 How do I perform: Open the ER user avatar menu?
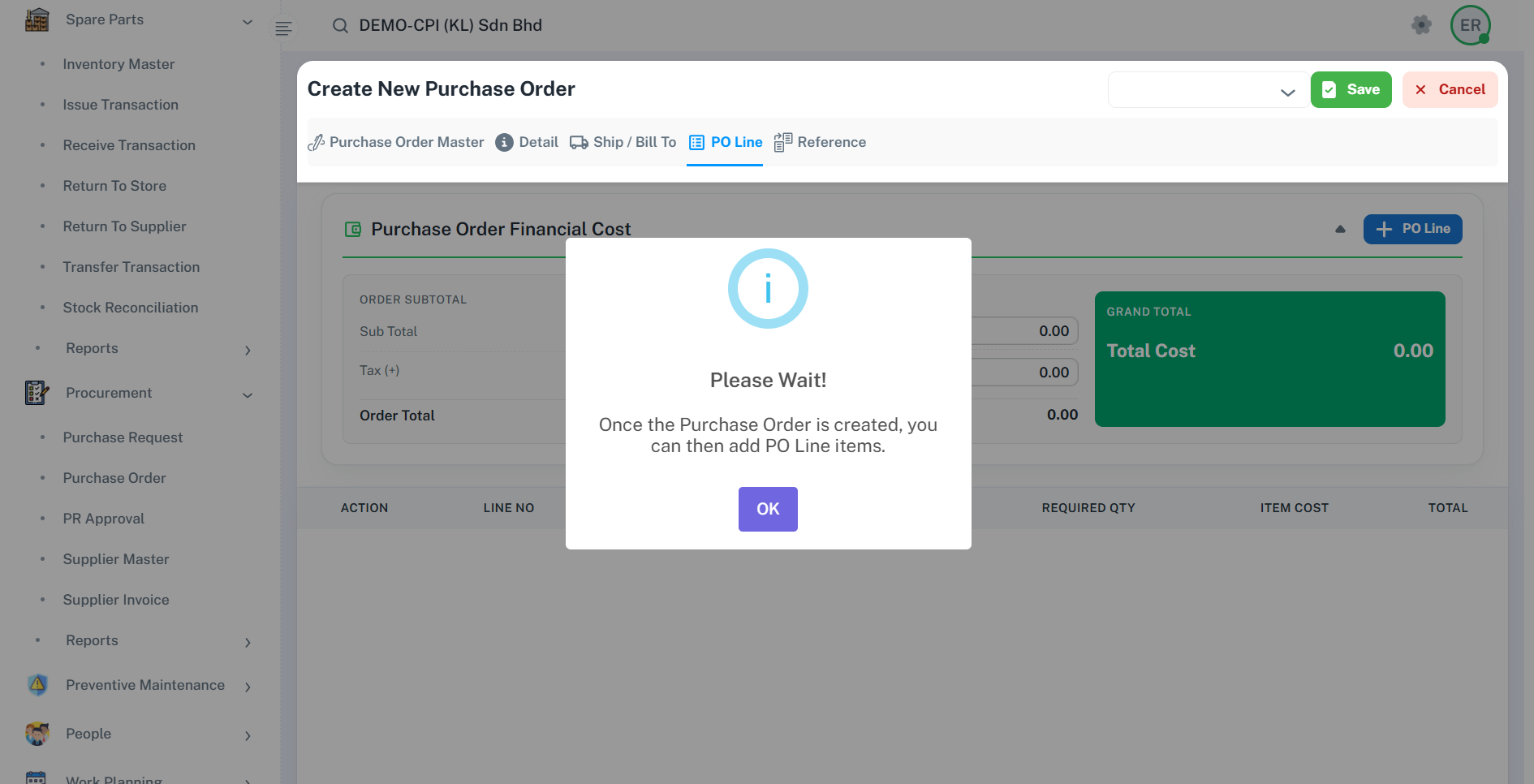[1470, 25]
